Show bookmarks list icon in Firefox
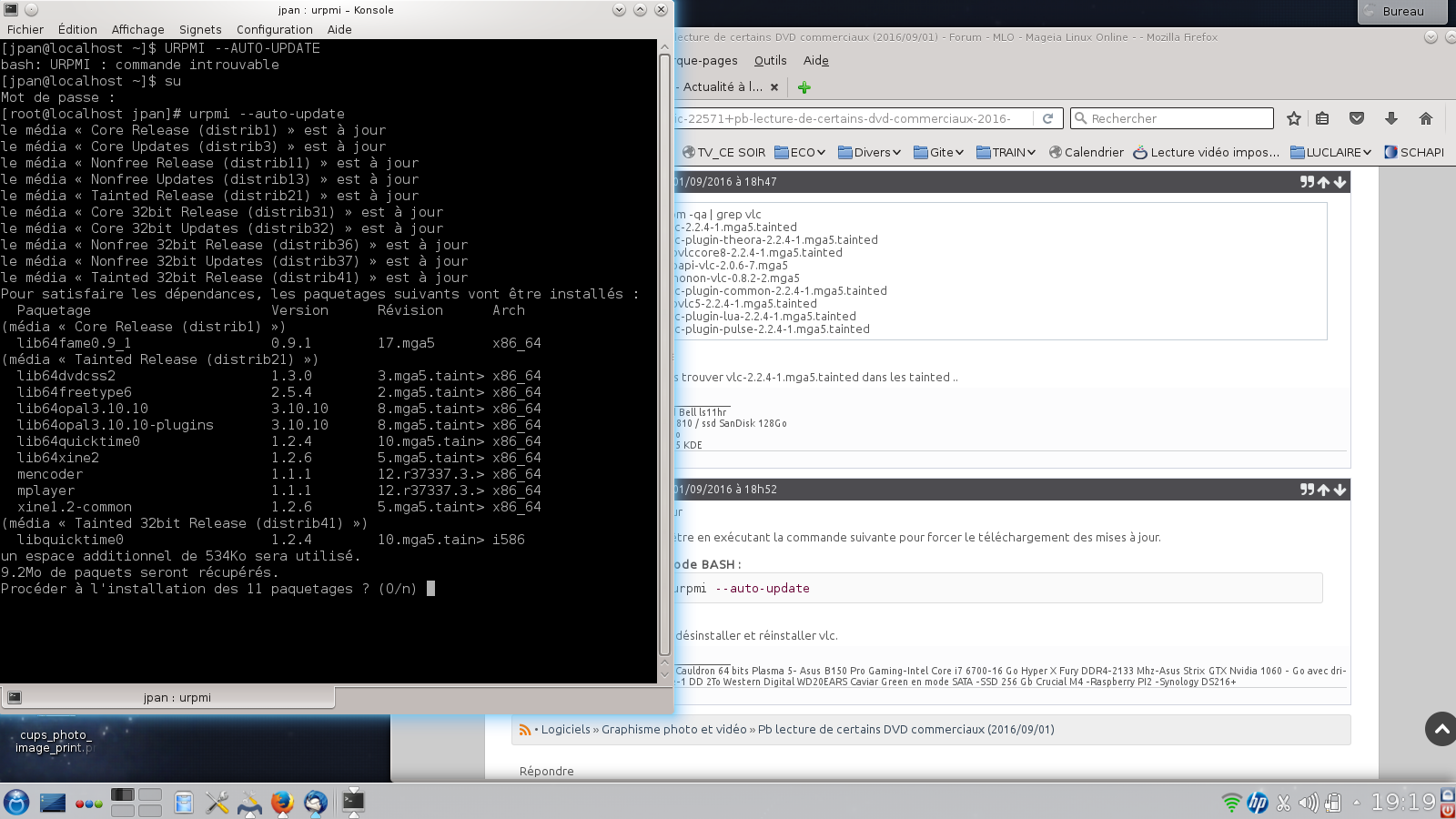 1322,118
